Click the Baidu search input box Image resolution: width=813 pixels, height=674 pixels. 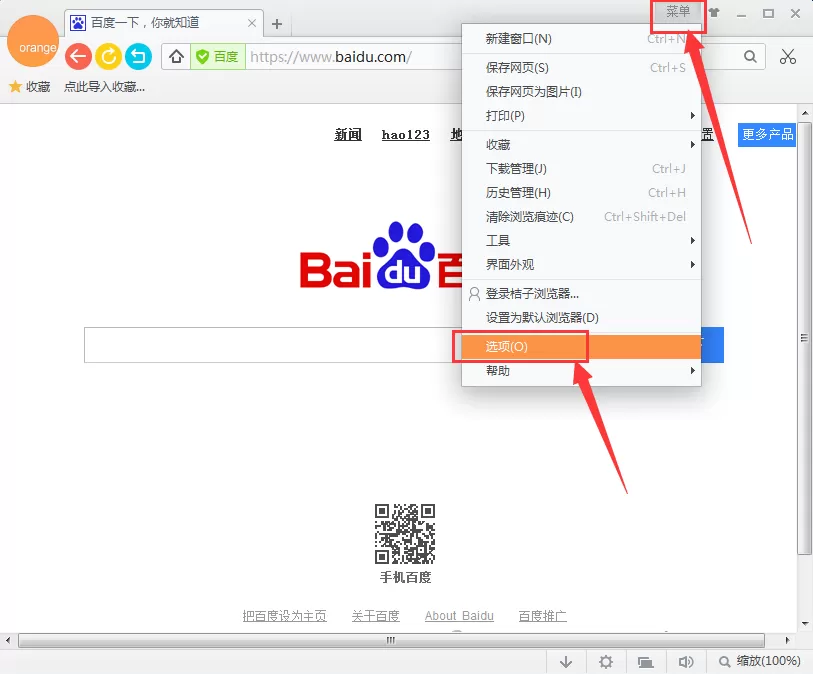coord(273,345)
